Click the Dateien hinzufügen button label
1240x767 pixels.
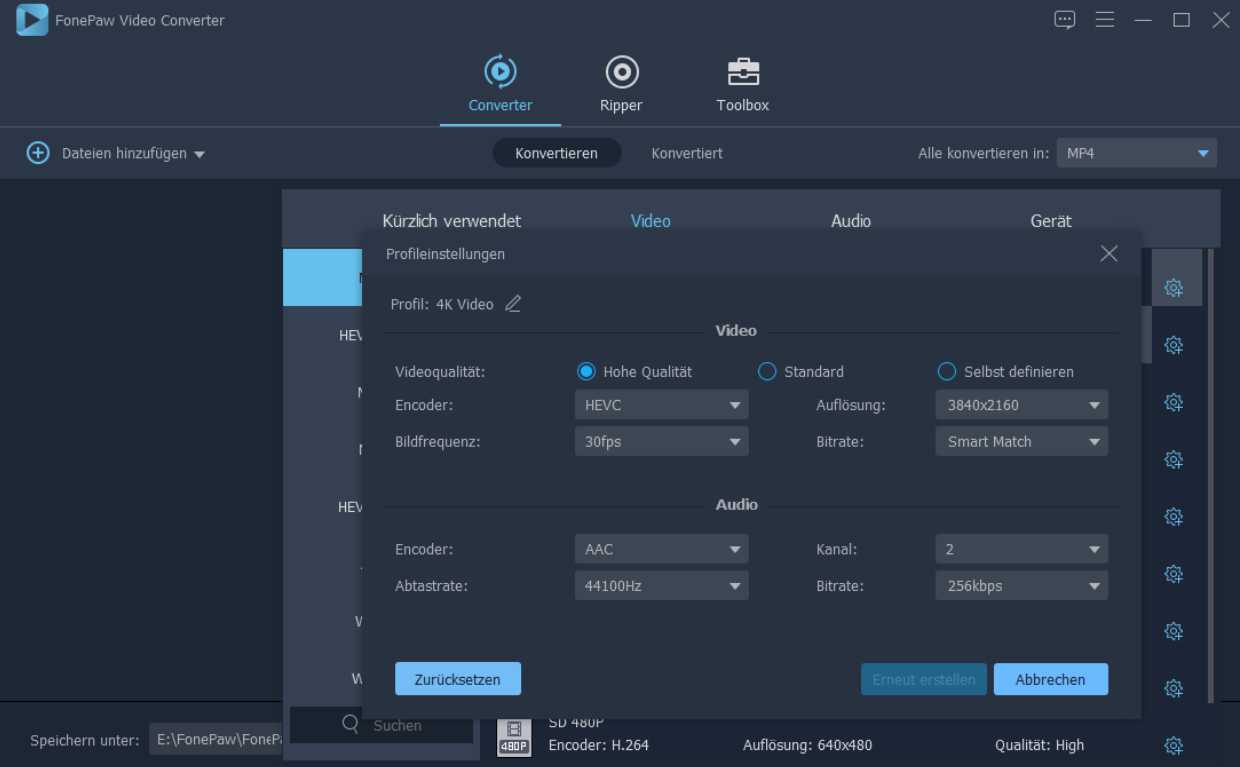pyautogui.click(x=124, y=153)
